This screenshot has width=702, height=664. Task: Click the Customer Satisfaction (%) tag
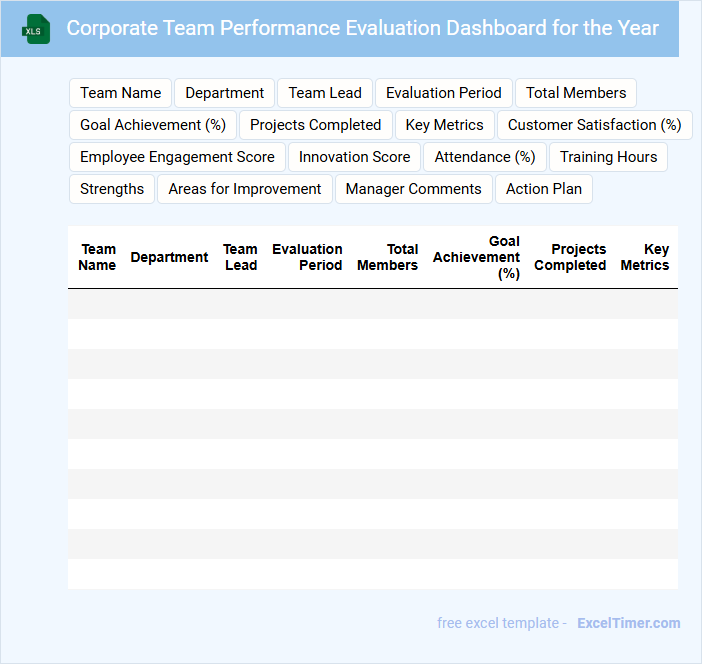tap(594, 125)
